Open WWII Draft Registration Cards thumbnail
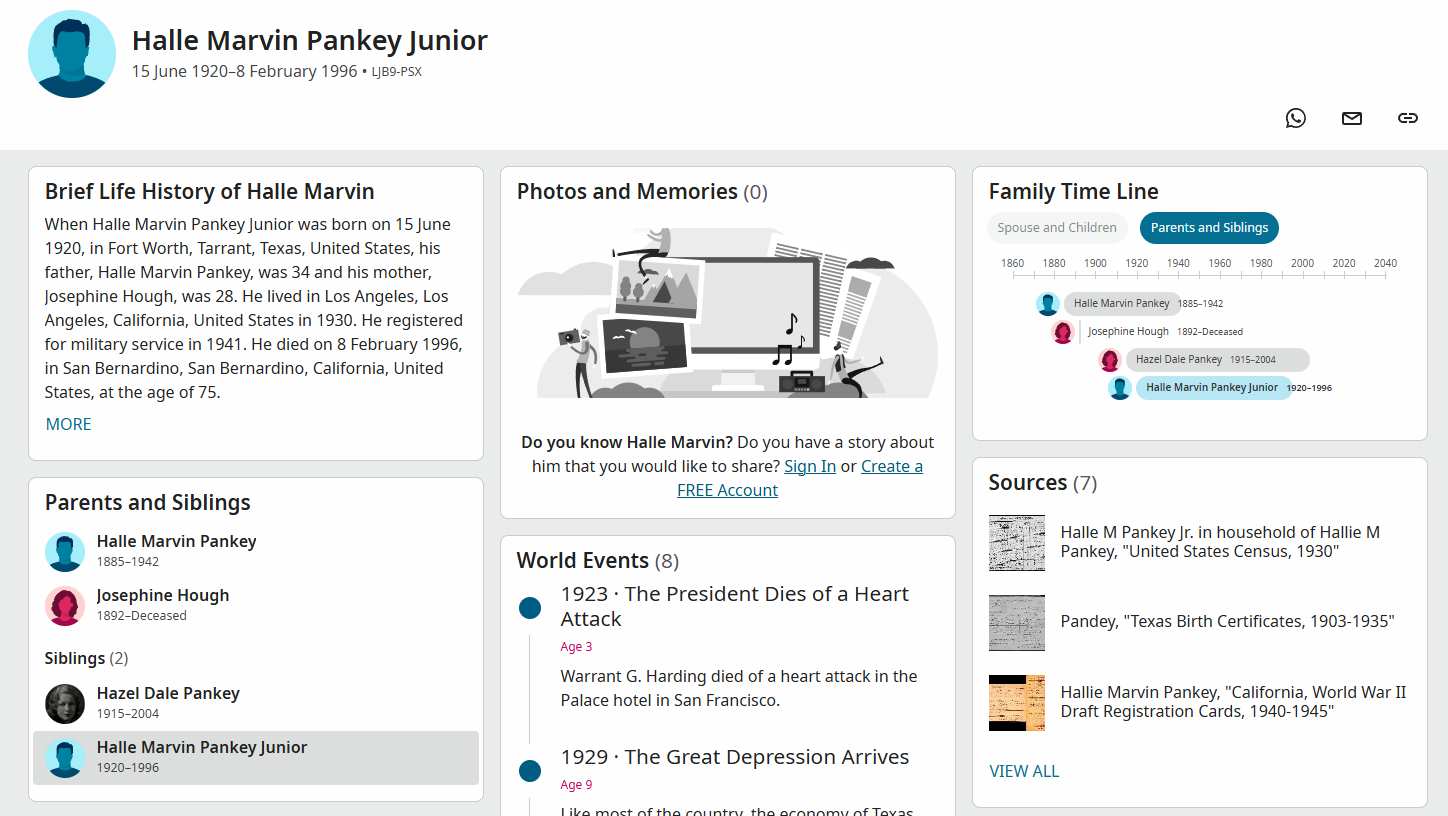This screenshot has width=1448, height=816. pyautogui.click(x=1017, y=703)
